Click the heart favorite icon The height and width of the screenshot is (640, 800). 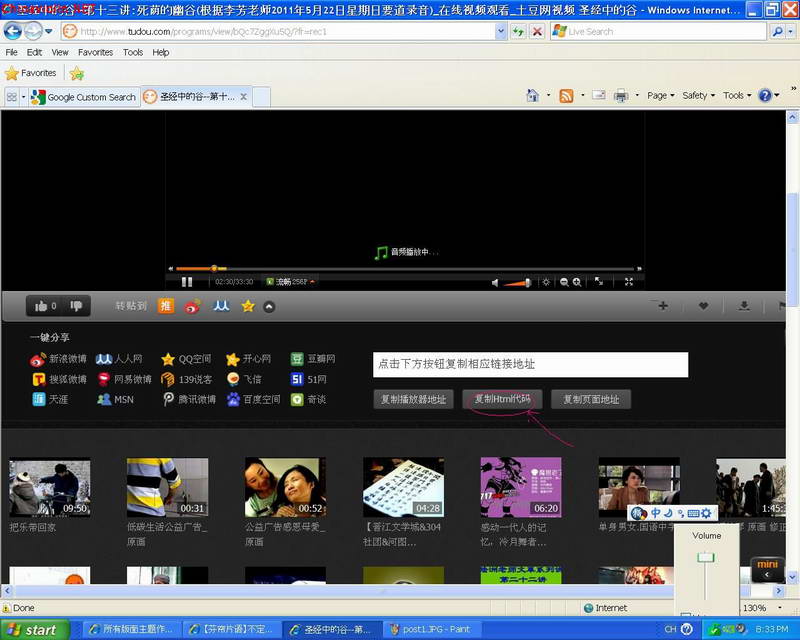703,306
